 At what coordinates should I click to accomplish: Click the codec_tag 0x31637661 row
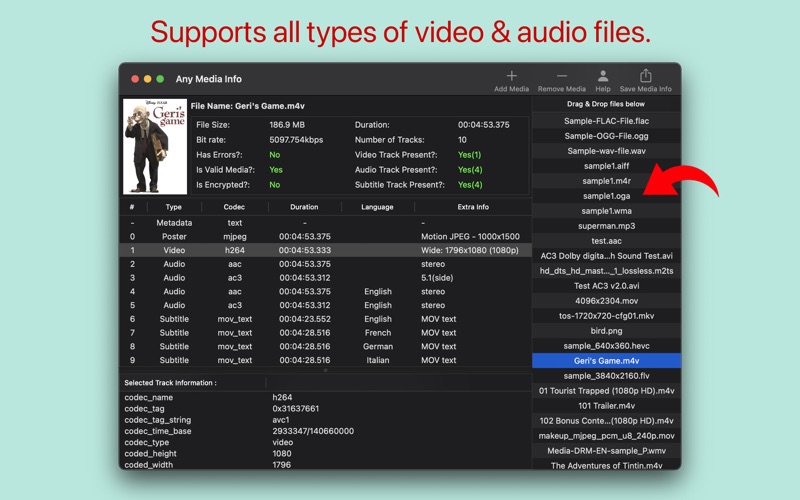326,409
